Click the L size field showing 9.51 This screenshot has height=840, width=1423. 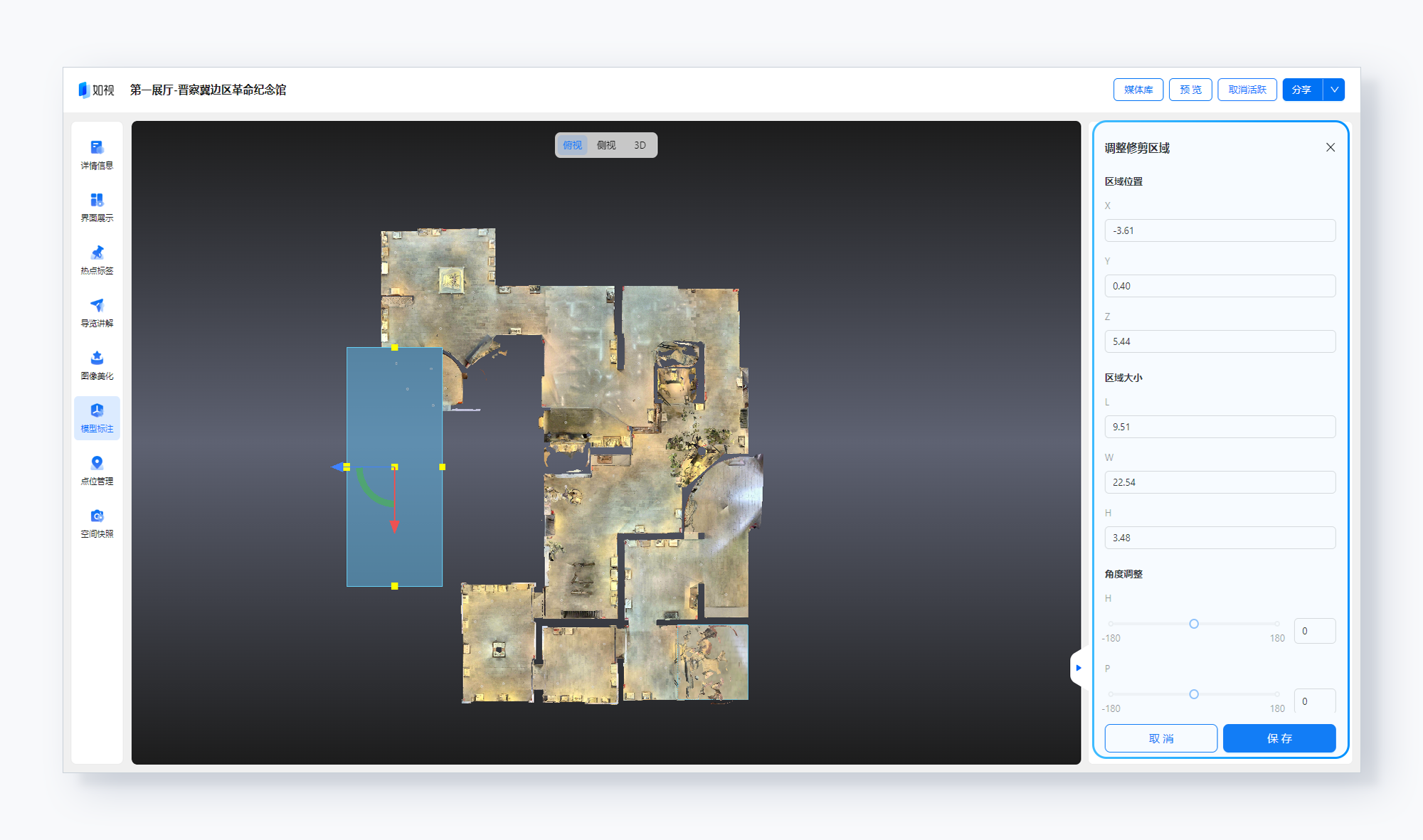(1220, 427)
